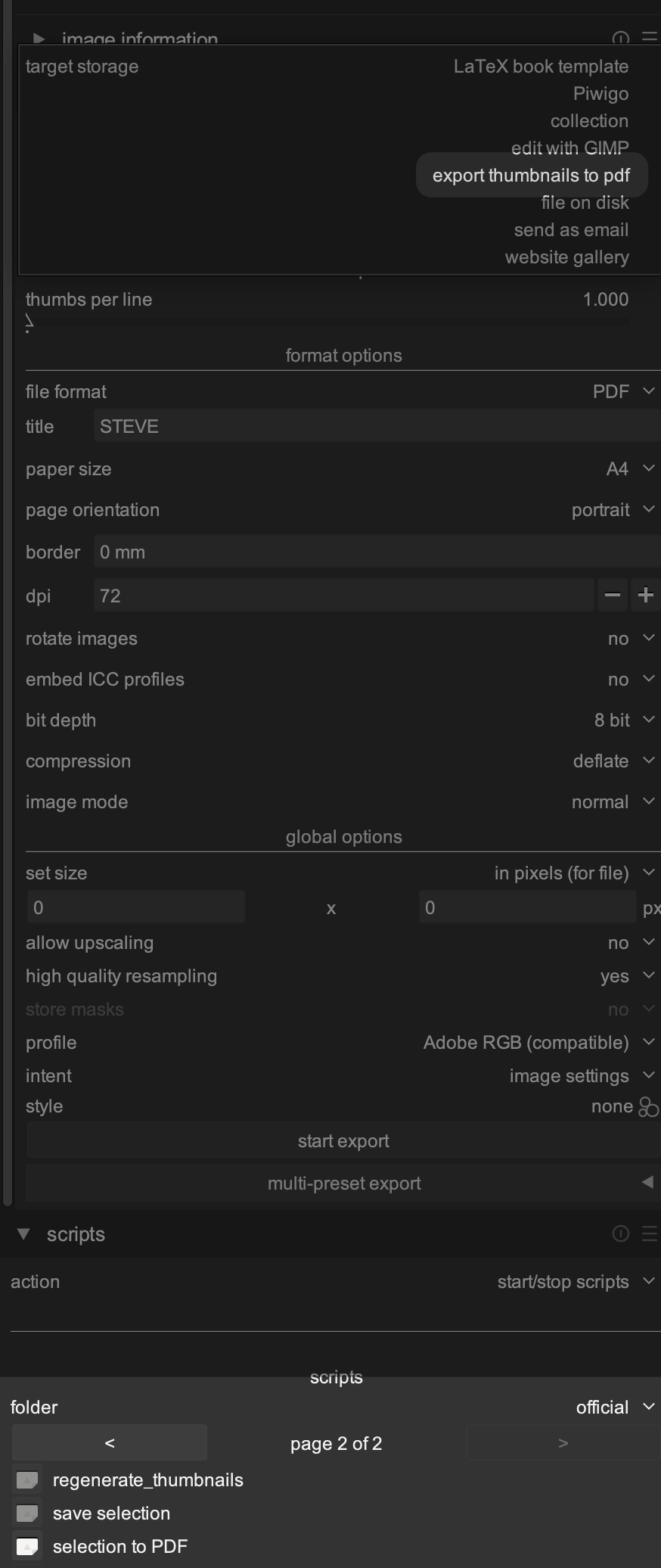The image size is (661, 1568).
Task: Disable the selection to PDF script
Action: click(27, 1547)
